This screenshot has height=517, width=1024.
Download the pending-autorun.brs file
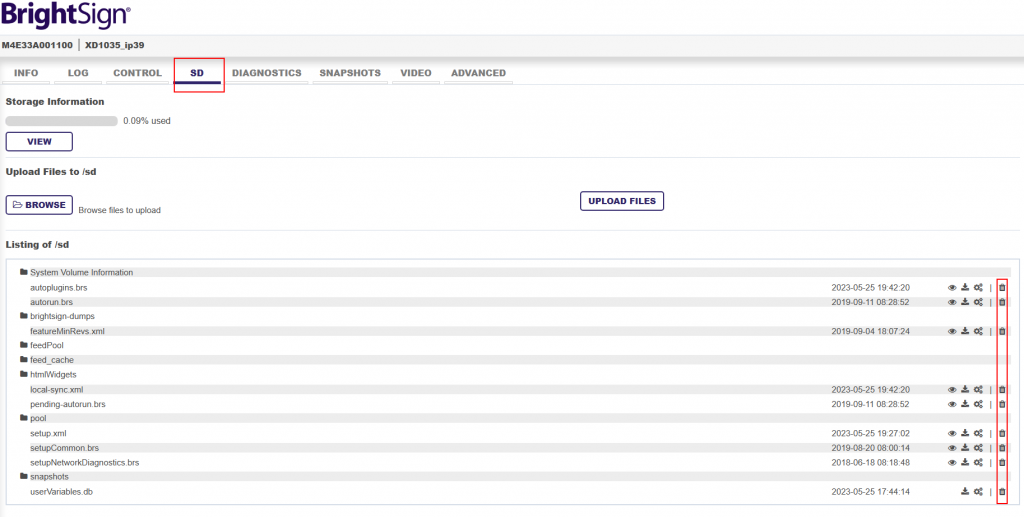[965, 404]
